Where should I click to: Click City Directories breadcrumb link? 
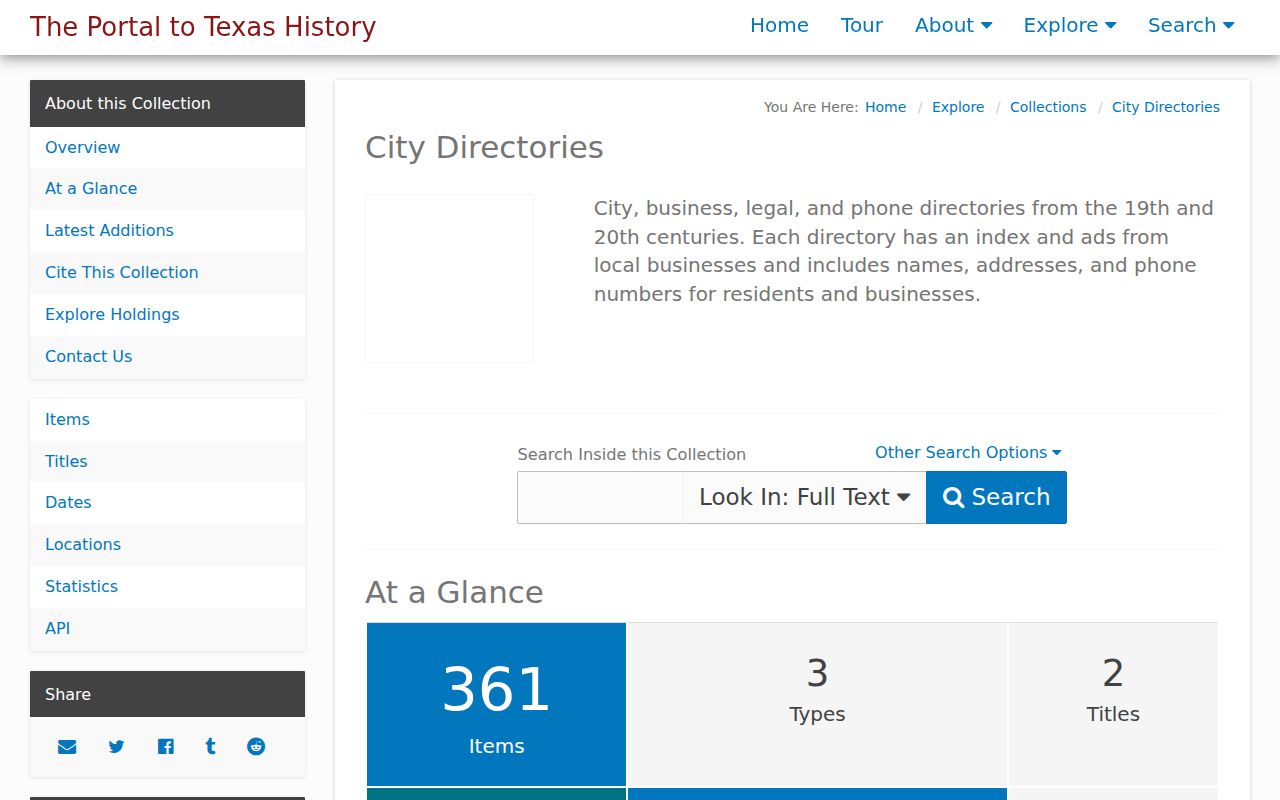pos(1166,107)
